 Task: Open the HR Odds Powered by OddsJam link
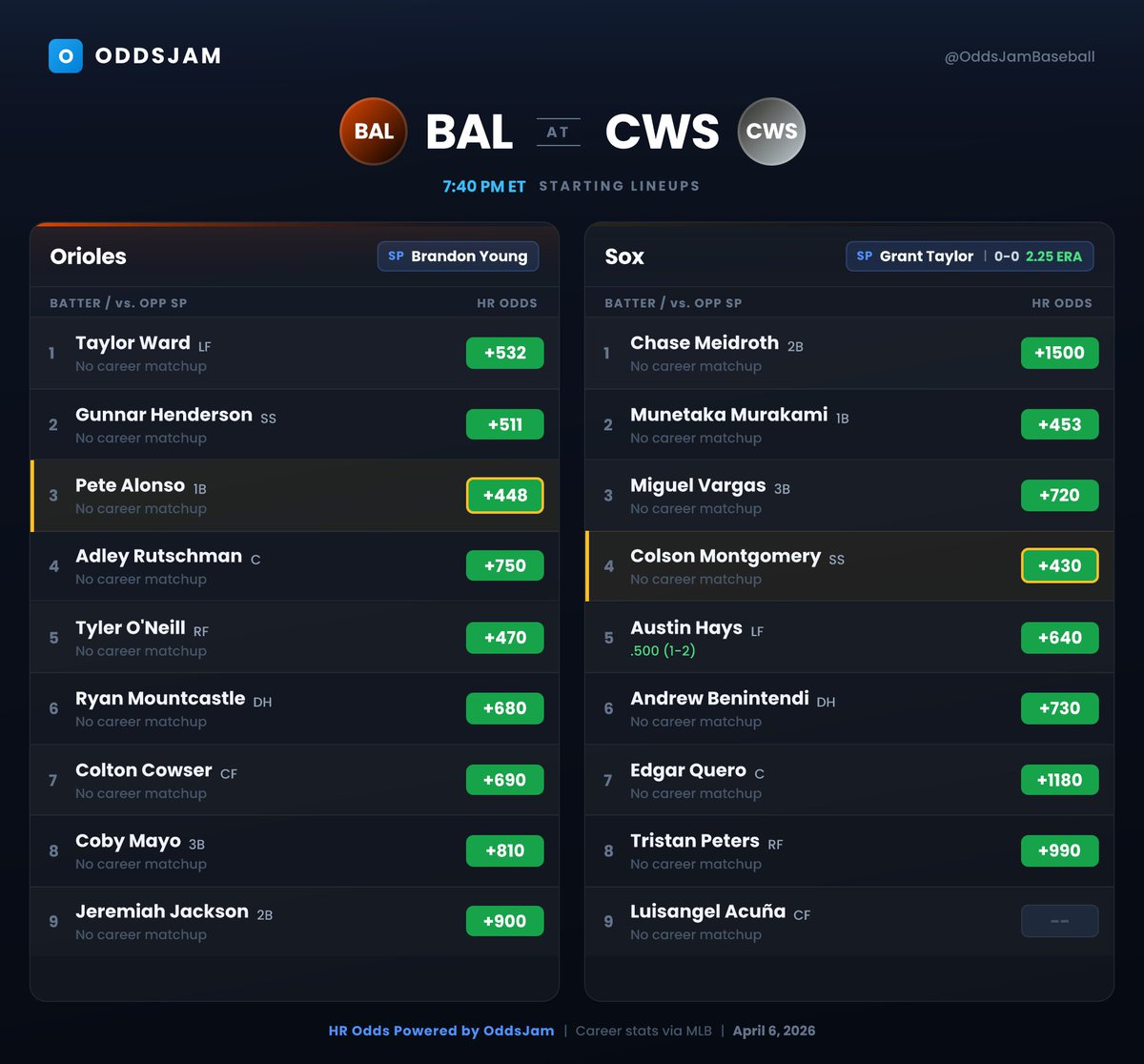[x=439, y=1031]
